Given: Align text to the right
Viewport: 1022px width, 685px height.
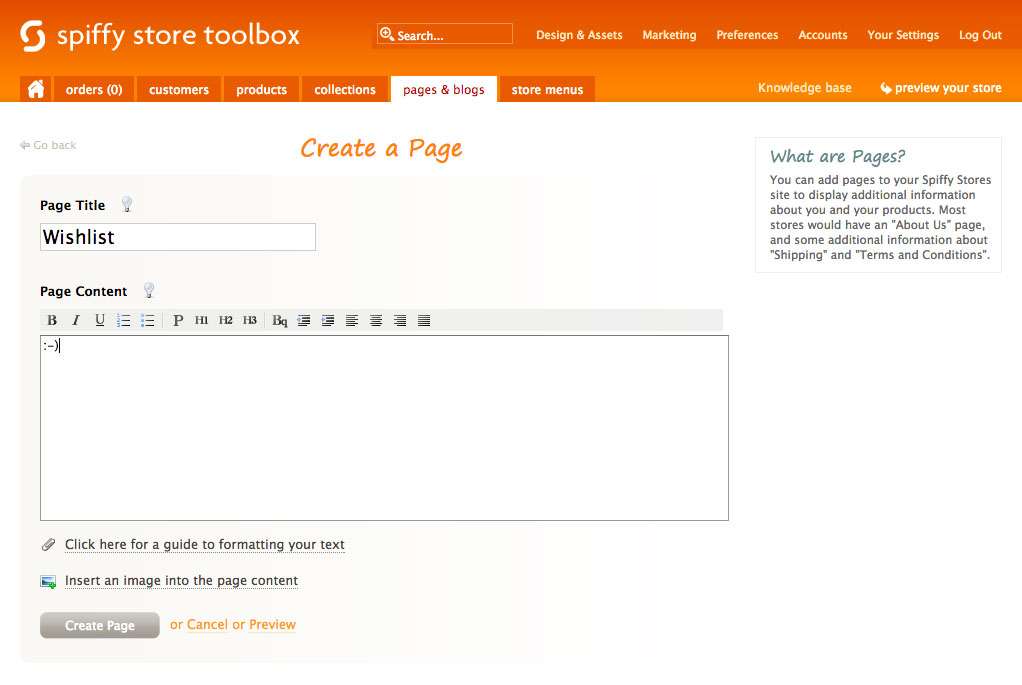Looking at the screenshot, I should pos(400,320).
